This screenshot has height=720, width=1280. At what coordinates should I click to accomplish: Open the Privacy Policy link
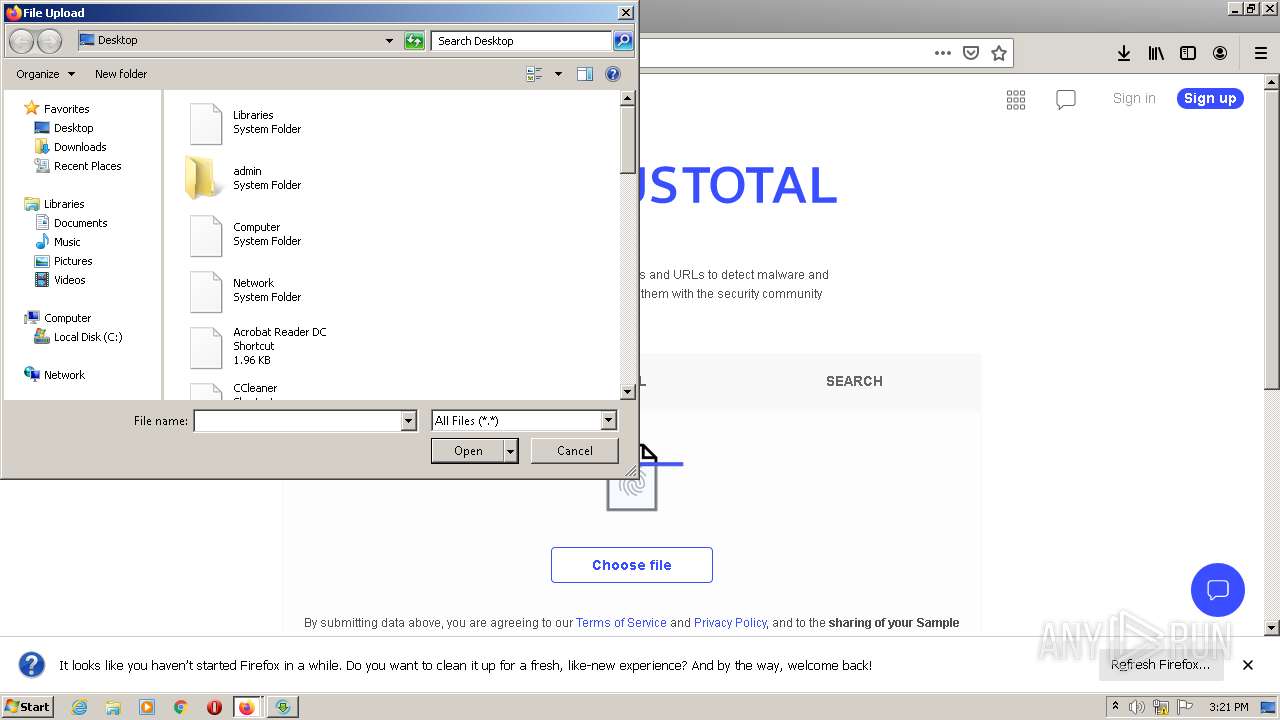[730, 622]
